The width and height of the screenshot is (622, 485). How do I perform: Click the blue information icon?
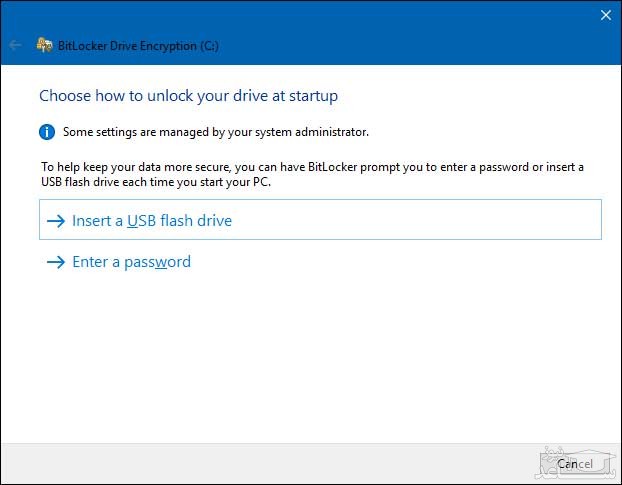47,132
